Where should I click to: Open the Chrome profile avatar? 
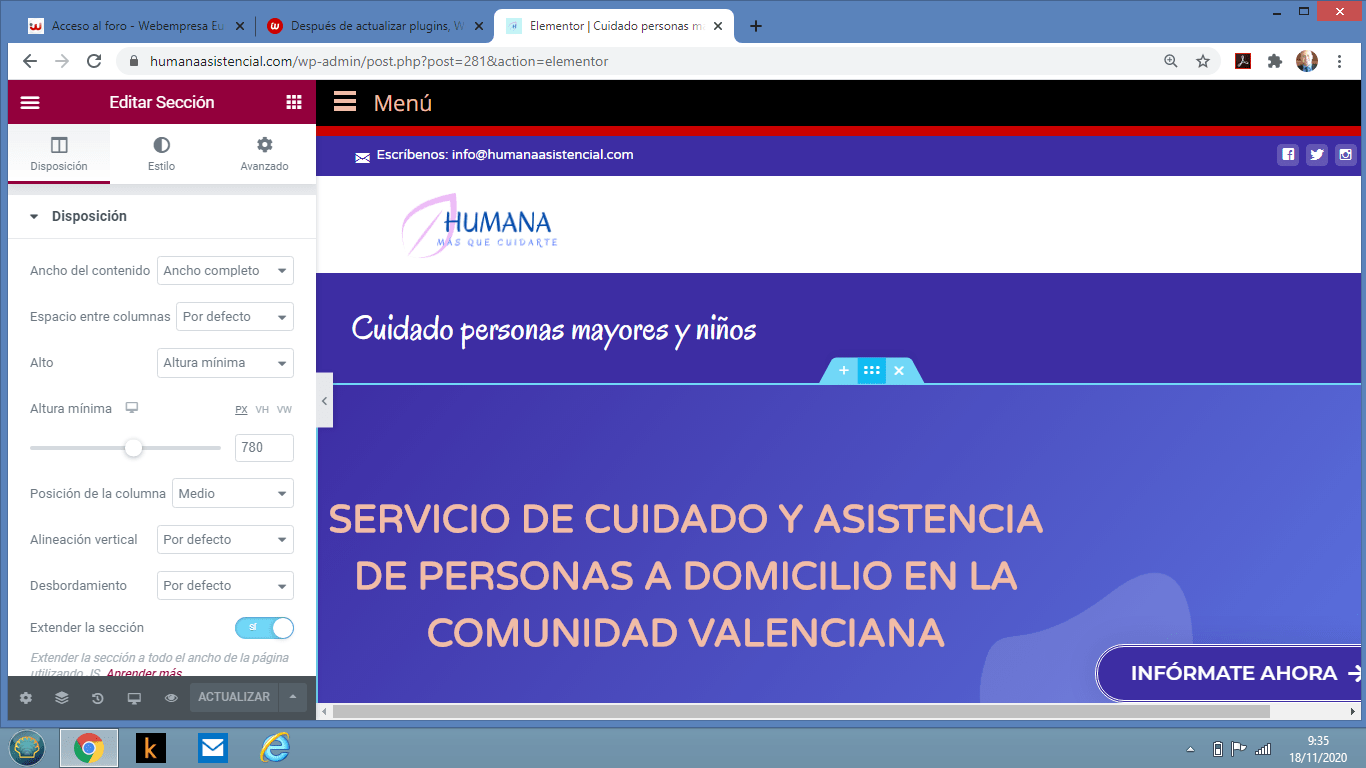pos(1307,61)
